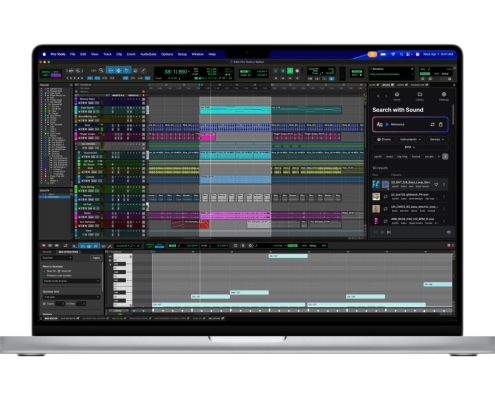This screenshot has width=495, height=400.
Task: Select the Scrubber tool in edit toolbar
Action: (x=135, y=71)
